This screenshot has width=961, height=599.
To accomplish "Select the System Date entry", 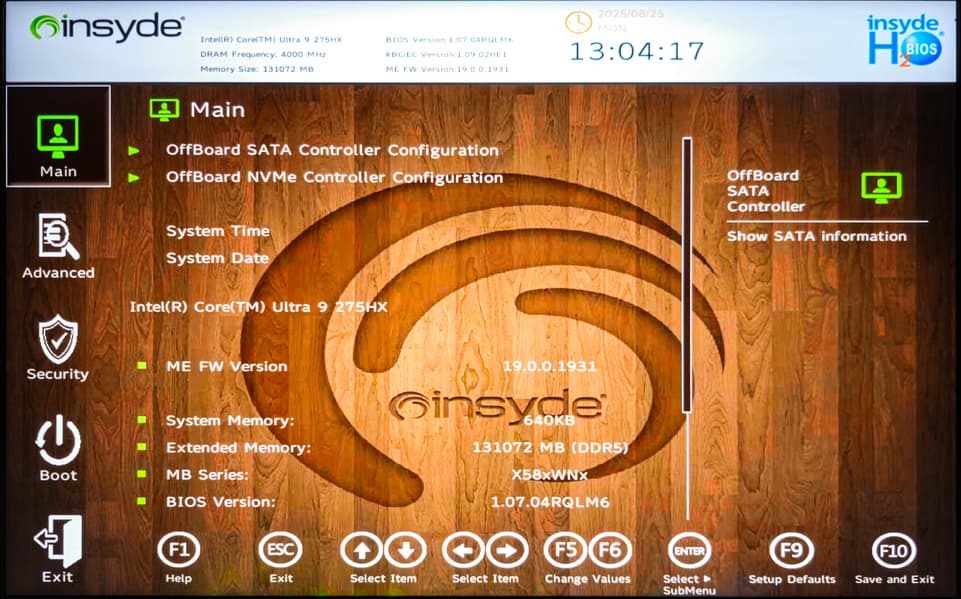I will coord(217,258).
